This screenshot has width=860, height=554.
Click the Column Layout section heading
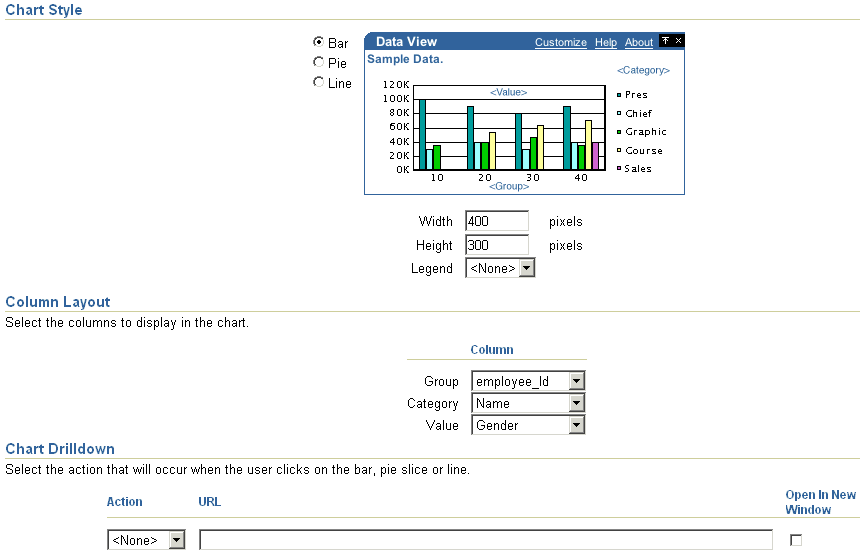click(58, 302)
